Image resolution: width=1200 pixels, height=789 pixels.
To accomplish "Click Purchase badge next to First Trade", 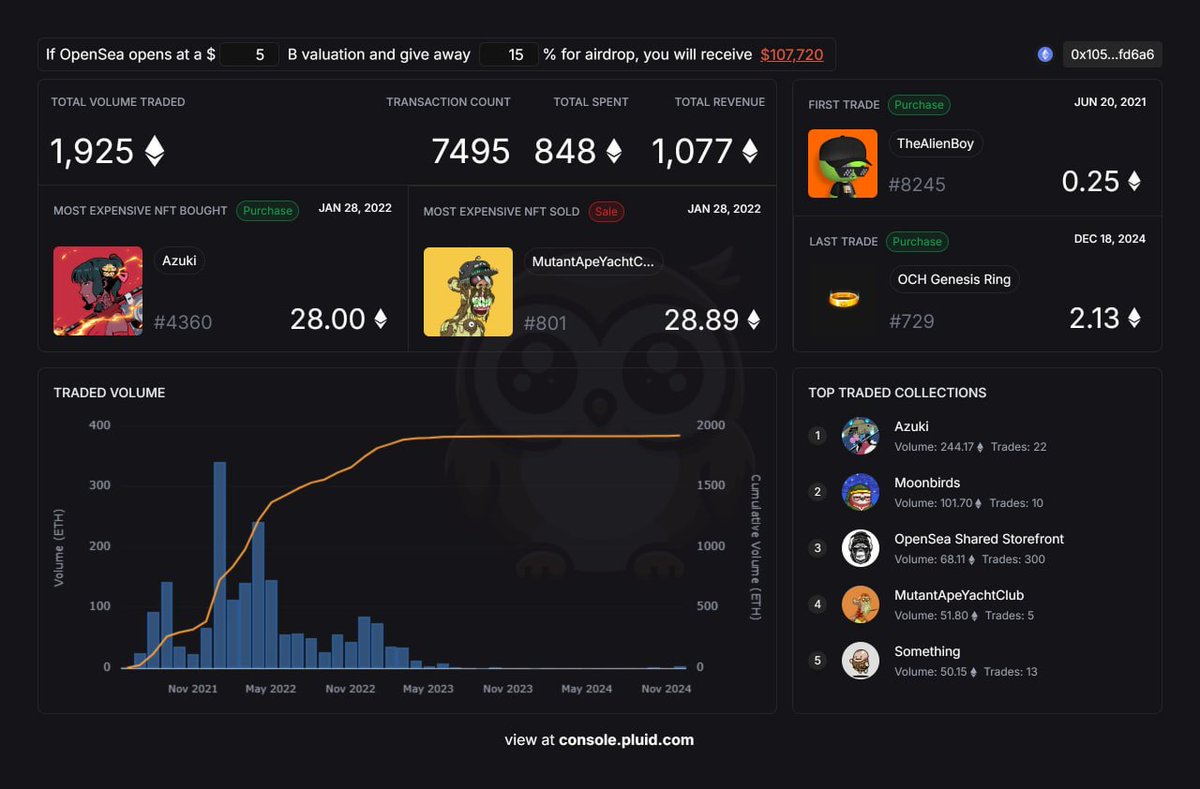I will coord(919,104).
